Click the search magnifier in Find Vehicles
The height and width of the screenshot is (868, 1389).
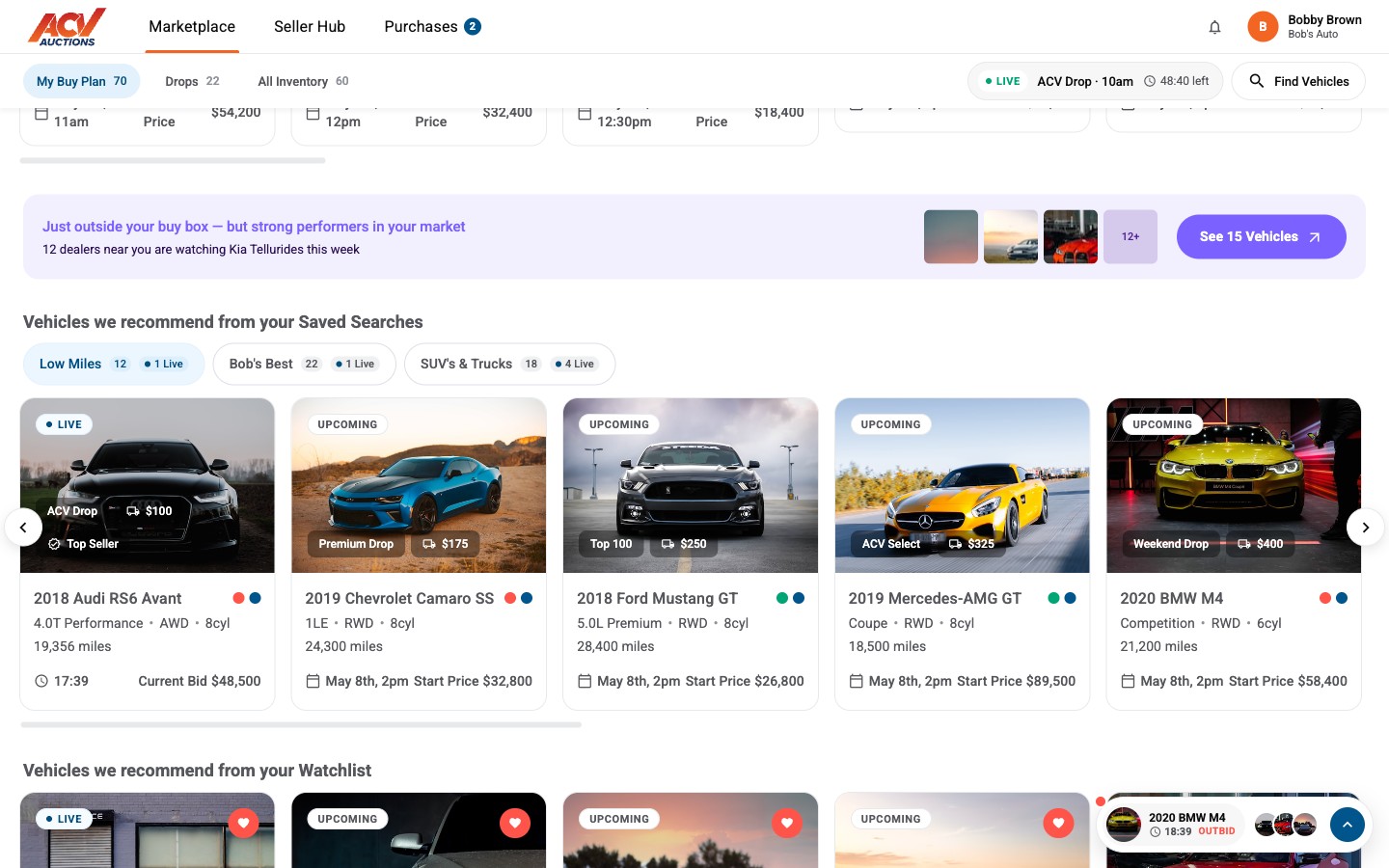1256,81
